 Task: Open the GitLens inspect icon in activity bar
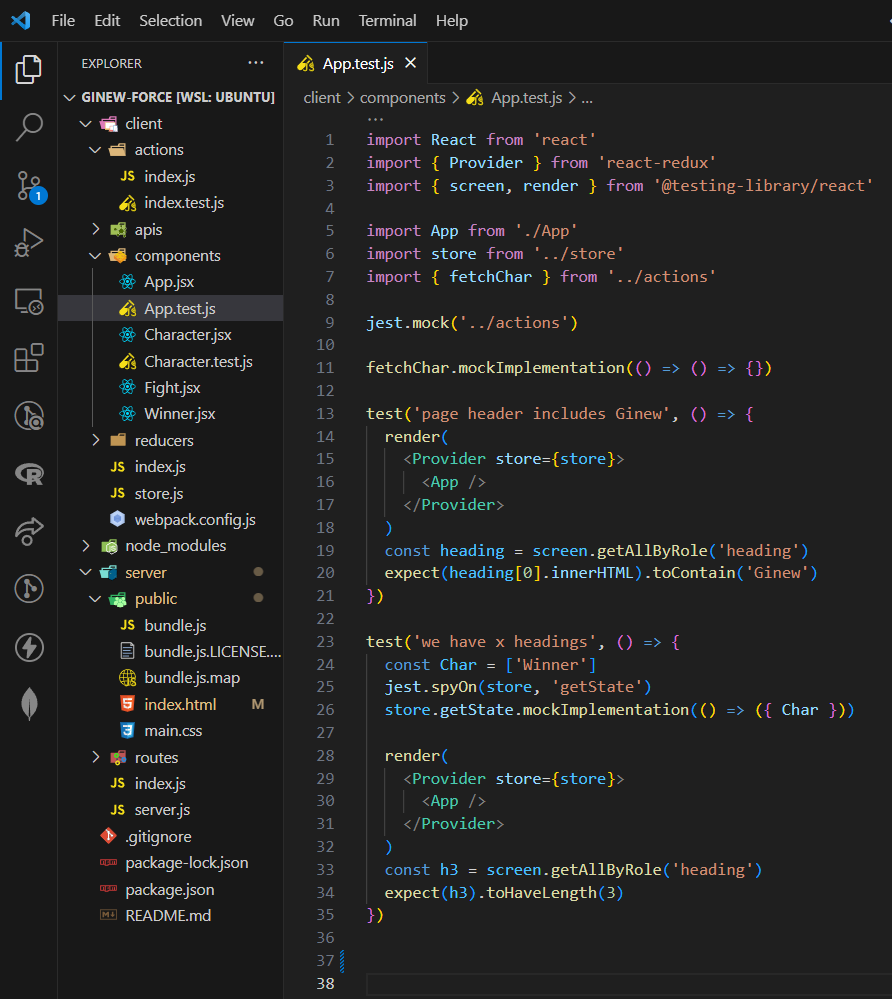click(29, 416)
